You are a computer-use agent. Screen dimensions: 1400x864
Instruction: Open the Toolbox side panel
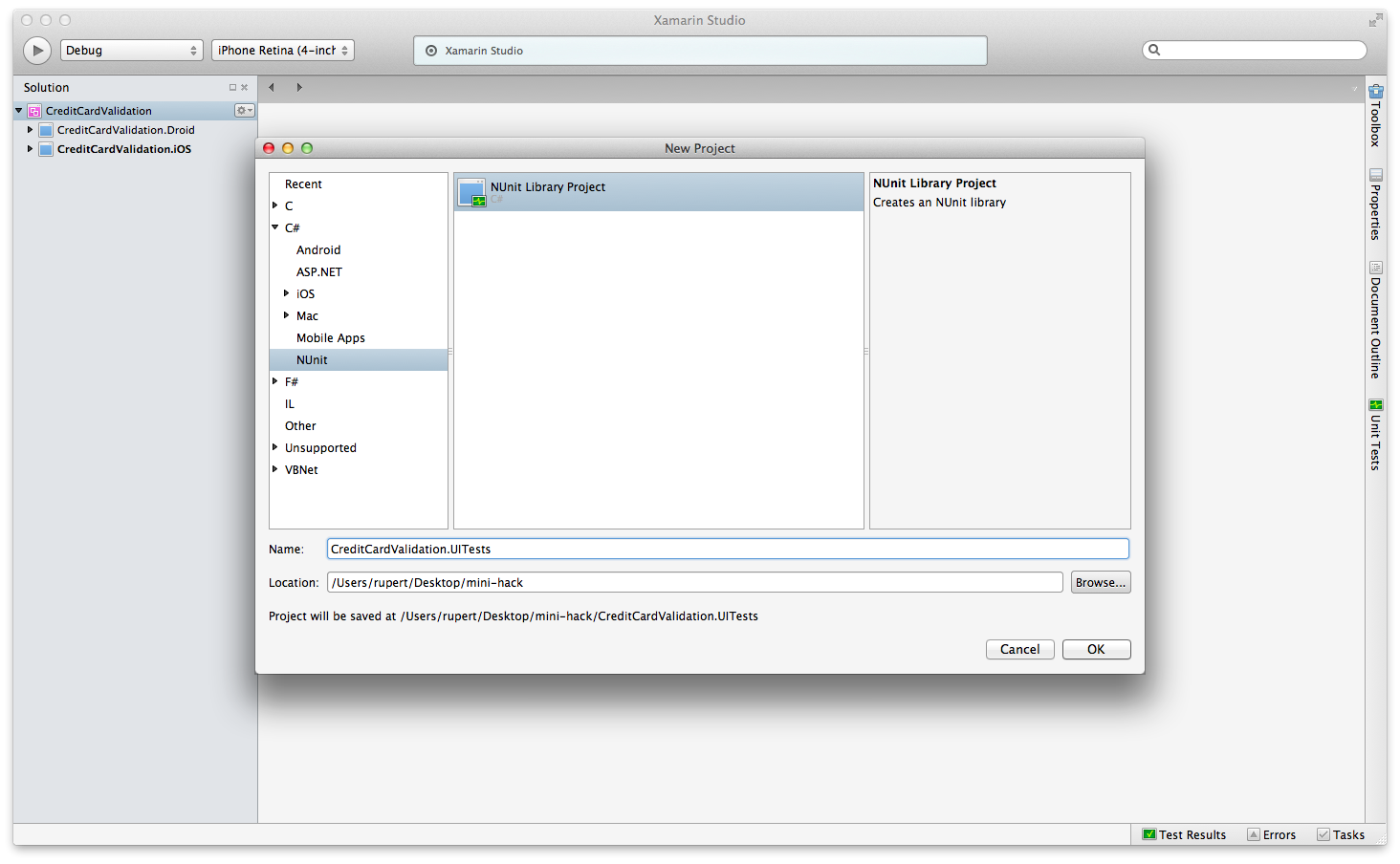tap(1375, 116)
